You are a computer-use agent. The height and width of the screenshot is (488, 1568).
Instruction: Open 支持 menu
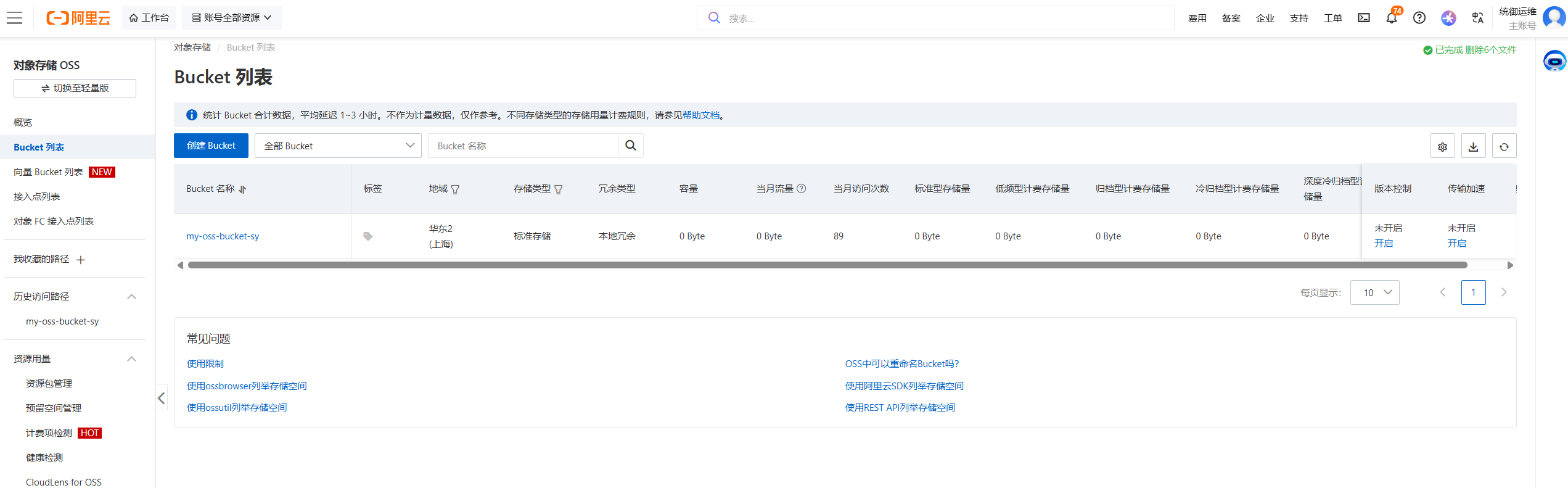tap(1299, 19)
